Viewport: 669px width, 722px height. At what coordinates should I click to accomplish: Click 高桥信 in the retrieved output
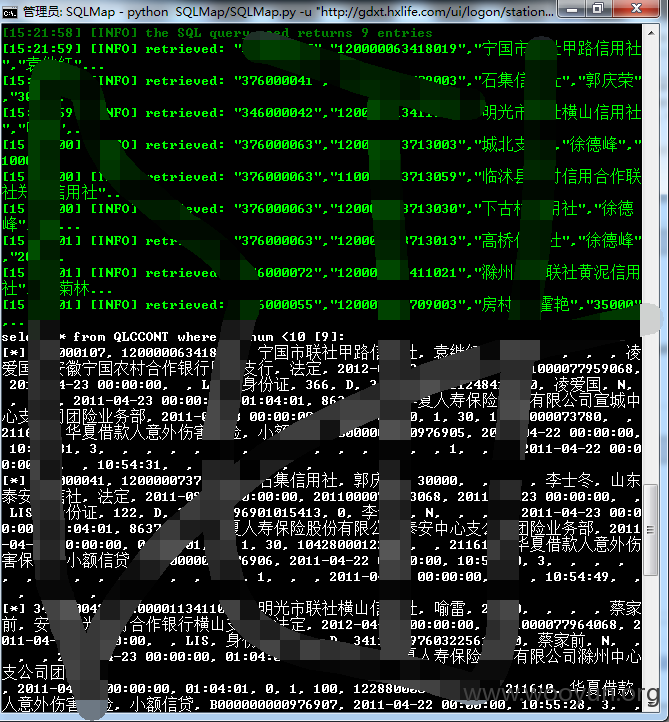click(x=501, y=240)
